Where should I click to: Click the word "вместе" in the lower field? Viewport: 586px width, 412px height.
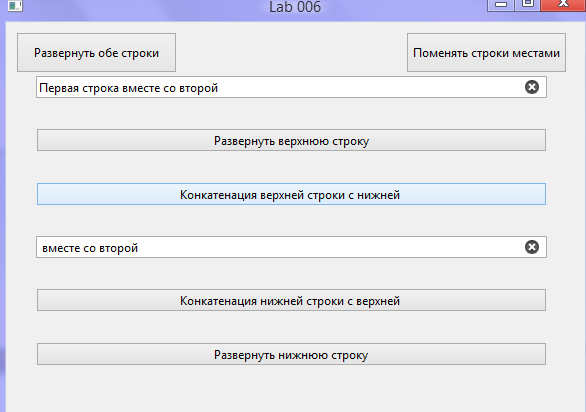(61, 248)
